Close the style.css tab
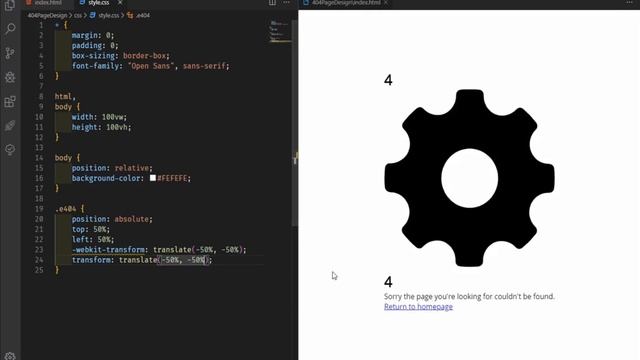The height and width of the screenshot is (360, 640). point(120,2)
